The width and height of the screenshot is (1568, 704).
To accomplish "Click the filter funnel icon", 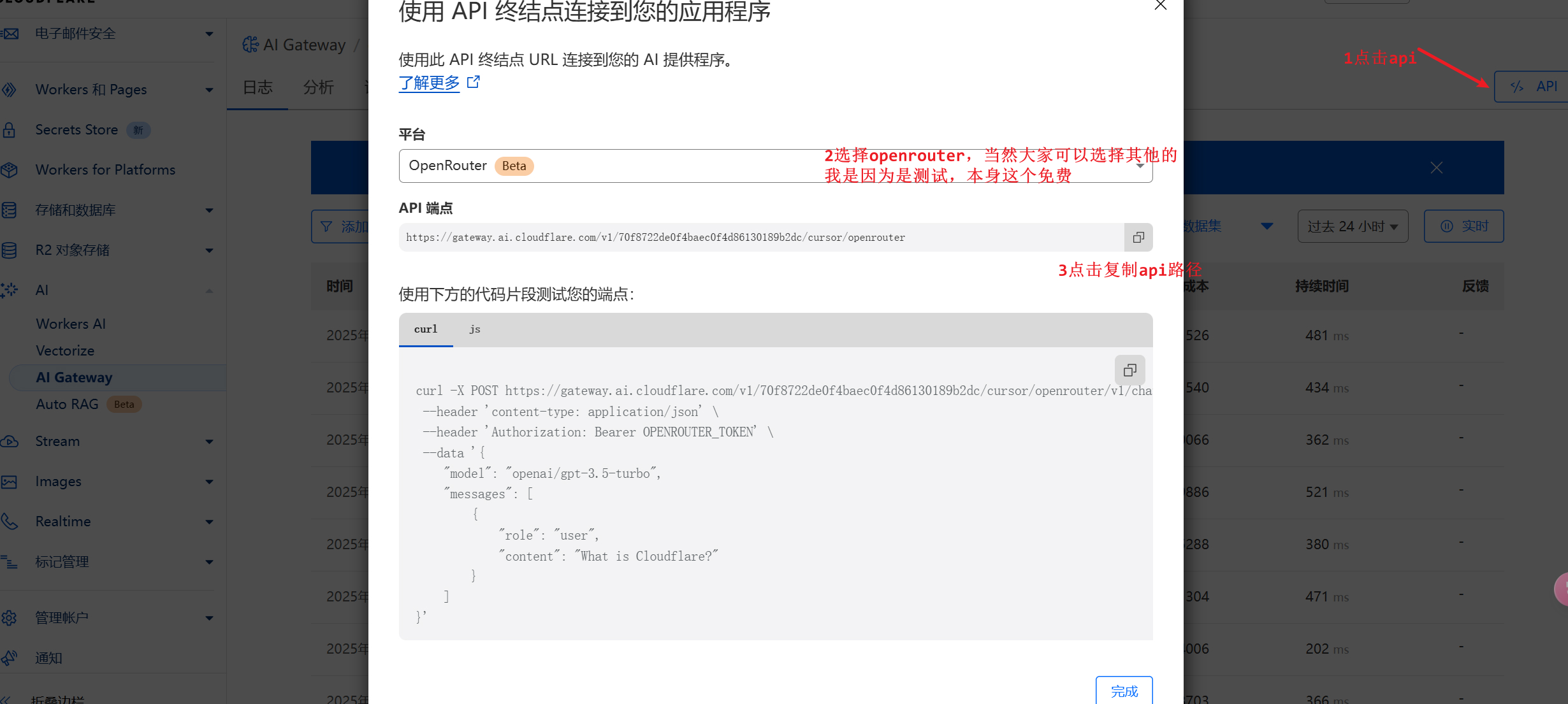I will point(326,226).
